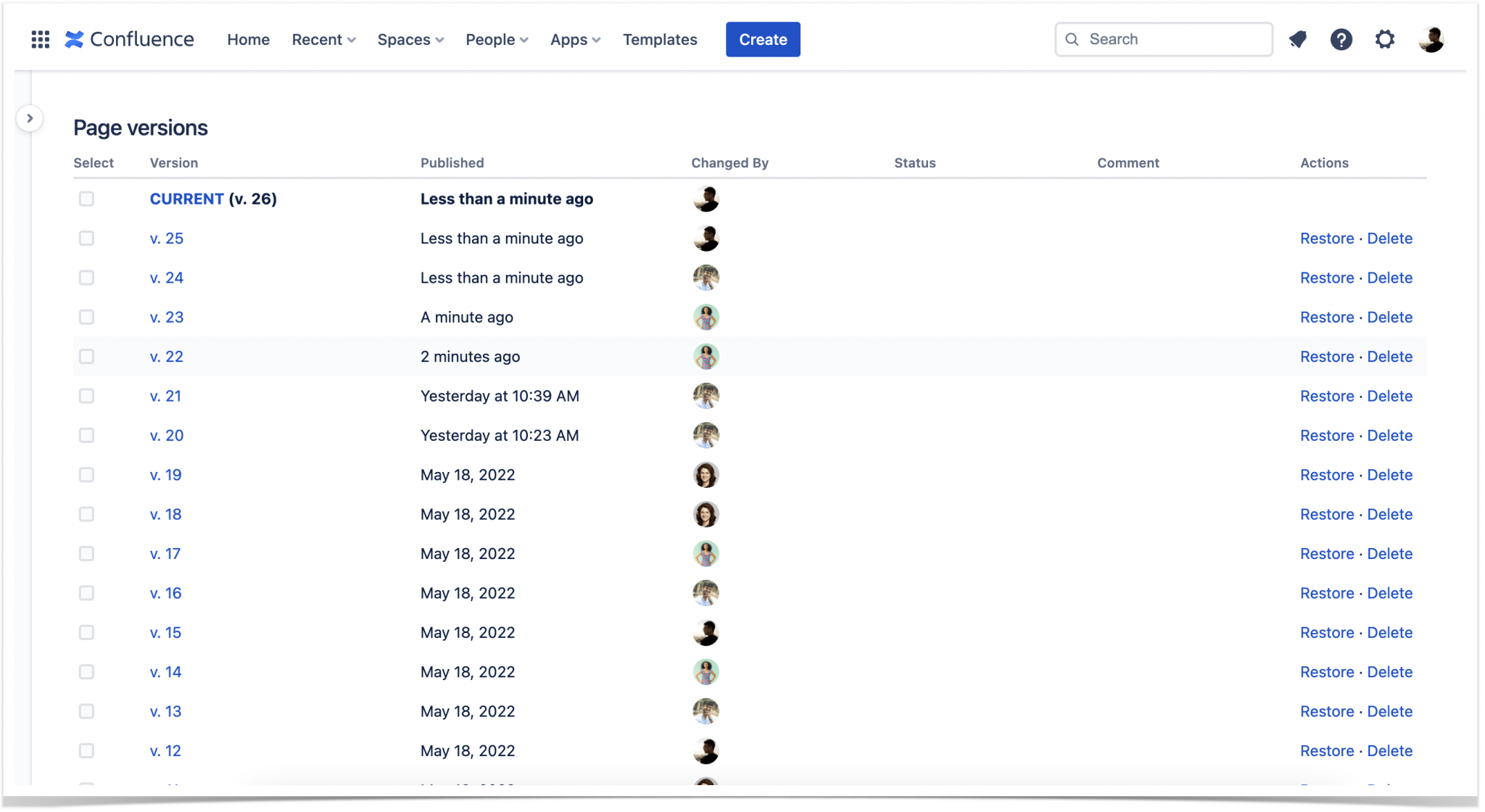Click your profile avatar in the top bar

tap(1430, 39)
